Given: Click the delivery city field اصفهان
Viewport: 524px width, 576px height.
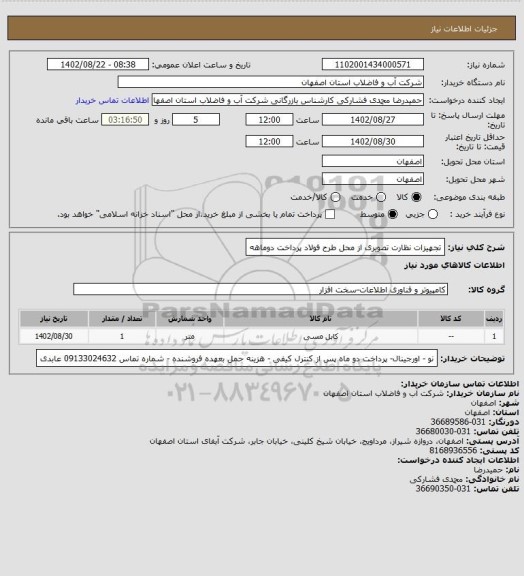Looking at the screenshot, I should click(373, 179).
